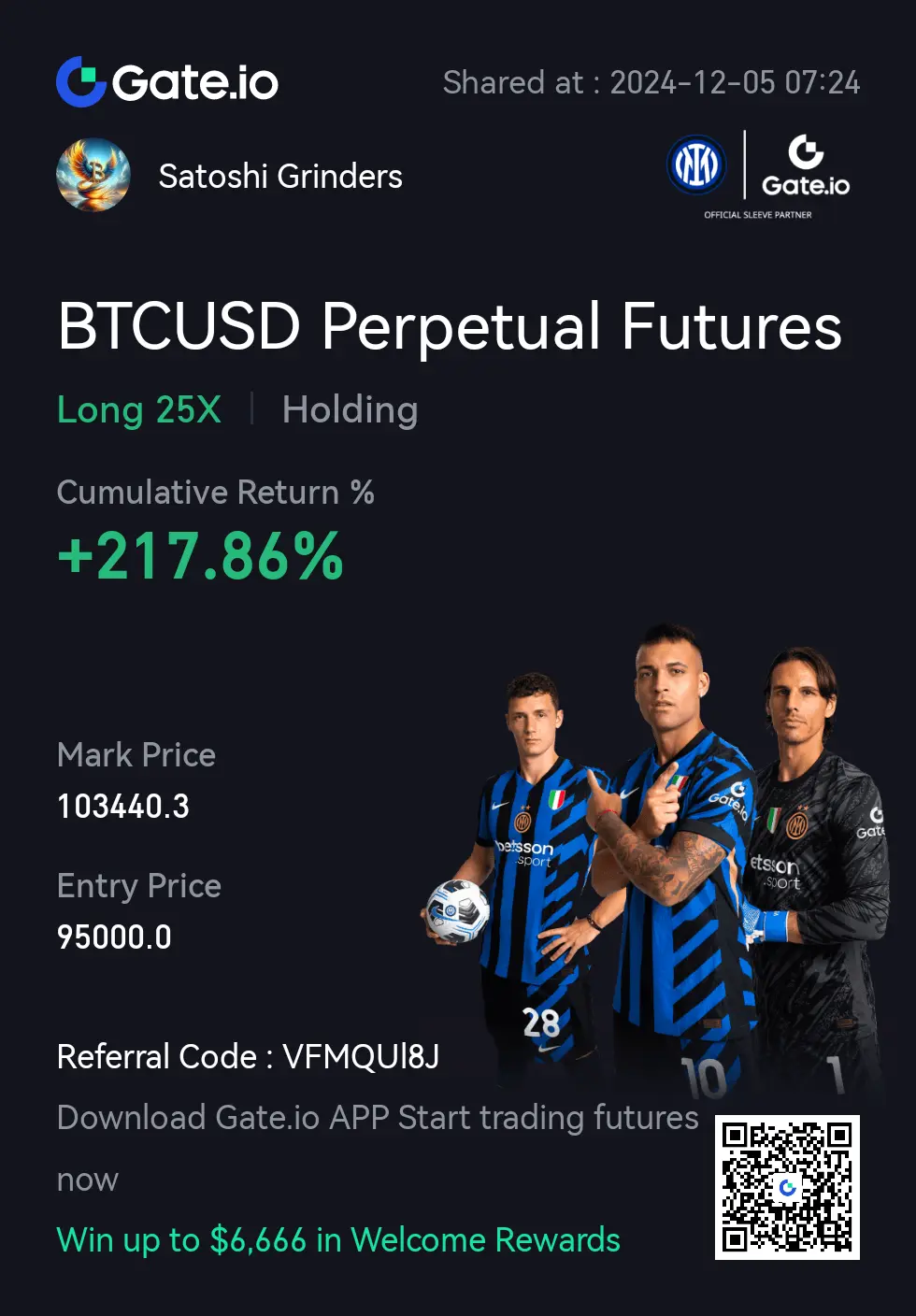Image resolution: width=916 pixels, height=1316 pixels.
Task: Click the referral code VFMQUI8J
Action: [x=361, y=1057]
